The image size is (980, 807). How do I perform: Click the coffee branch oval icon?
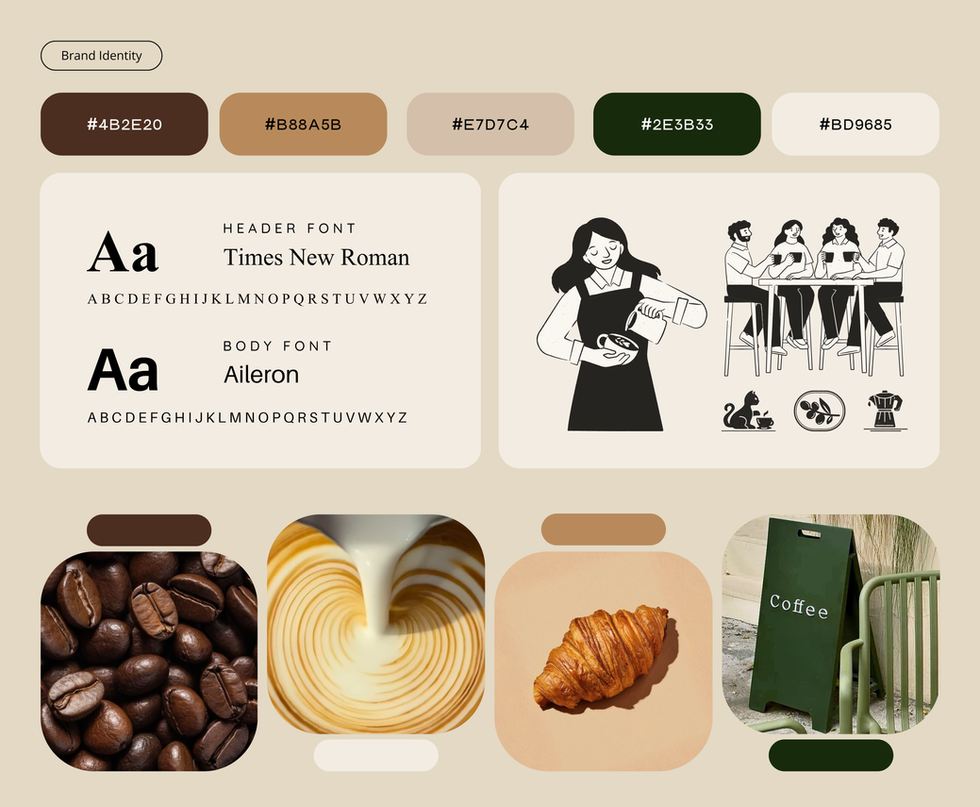[819, 411]
